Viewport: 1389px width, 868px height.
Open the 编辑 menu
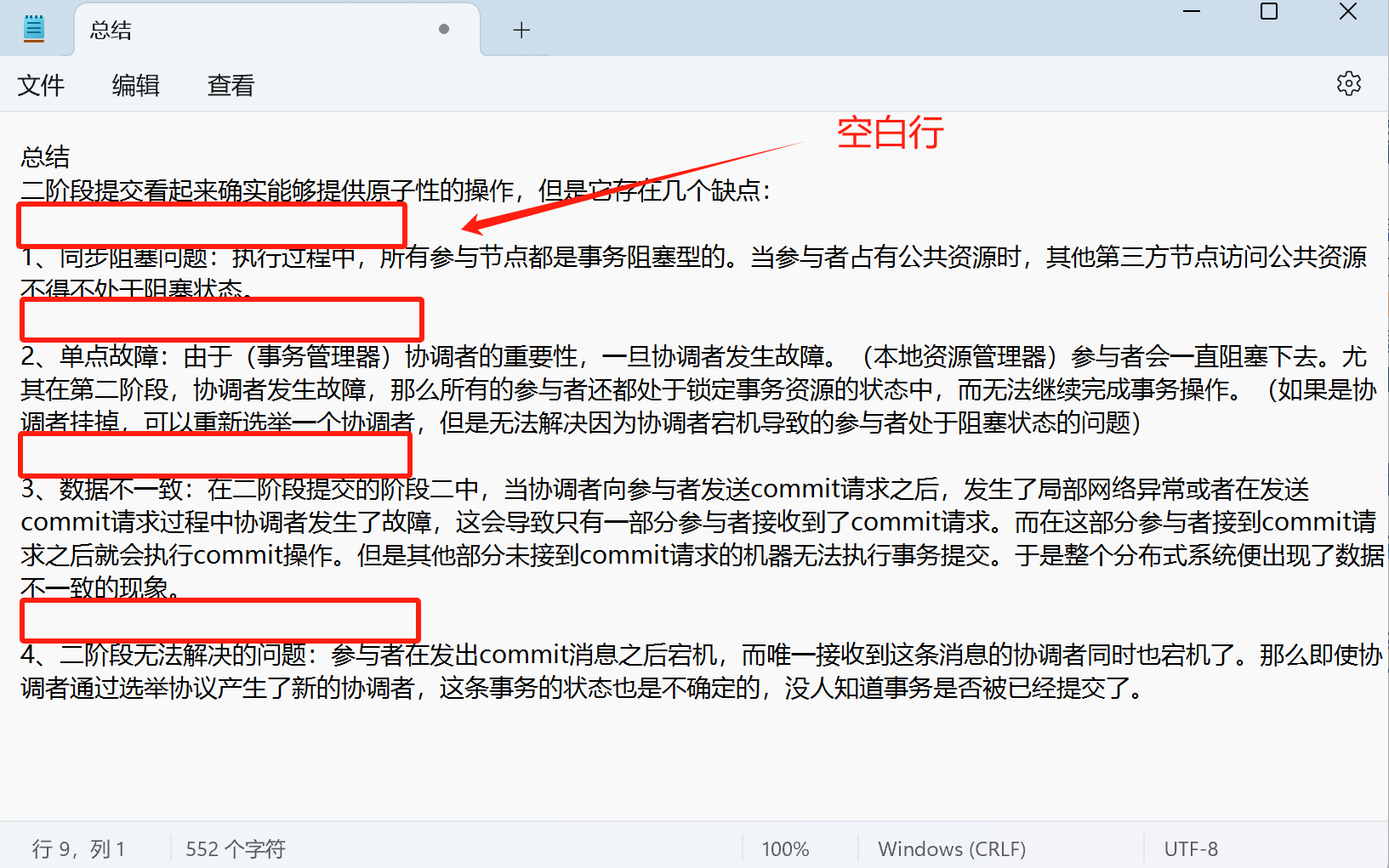tap(134, 85)
